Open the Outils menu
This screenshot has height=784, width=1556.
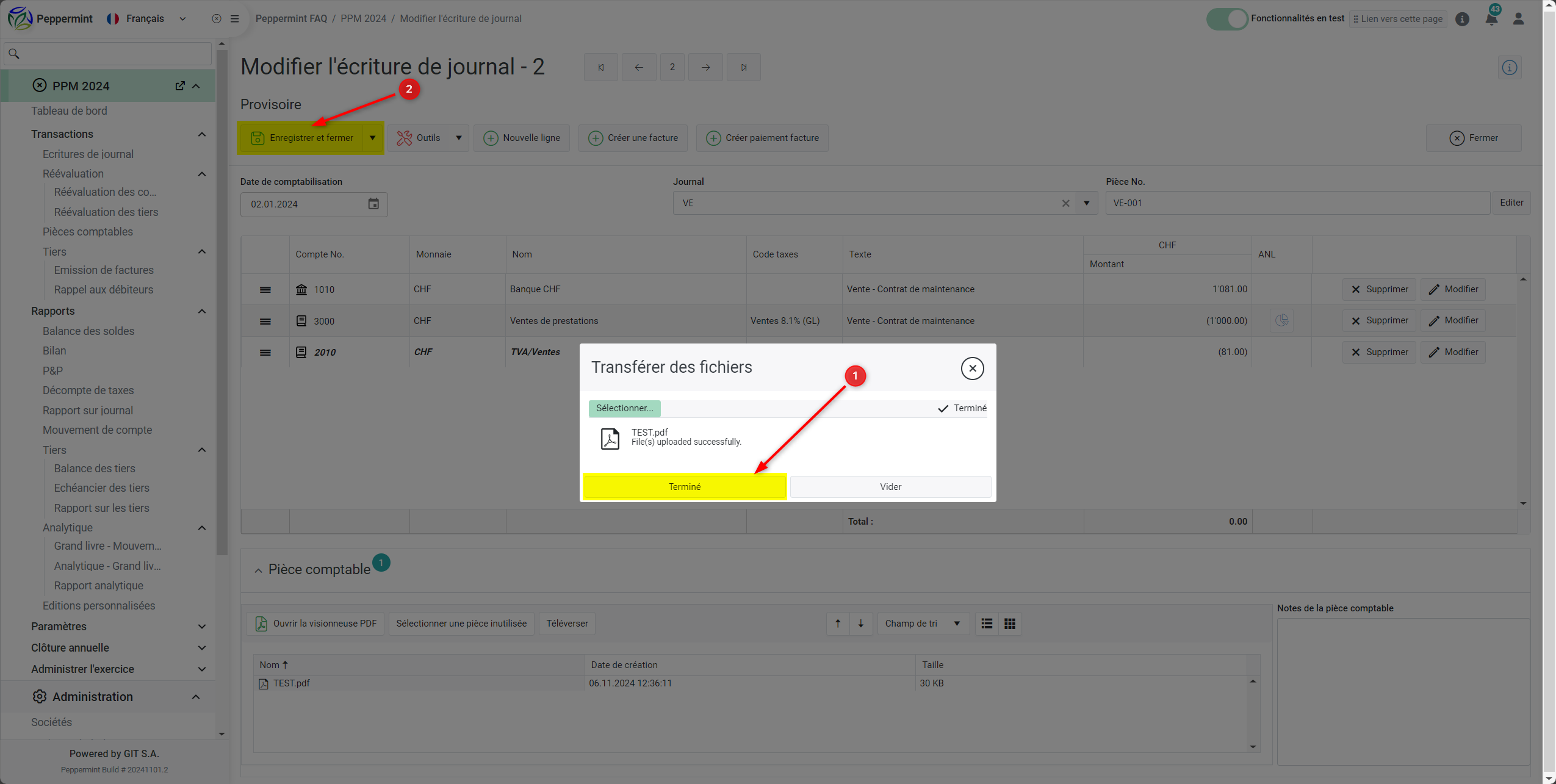coord(428,138)
